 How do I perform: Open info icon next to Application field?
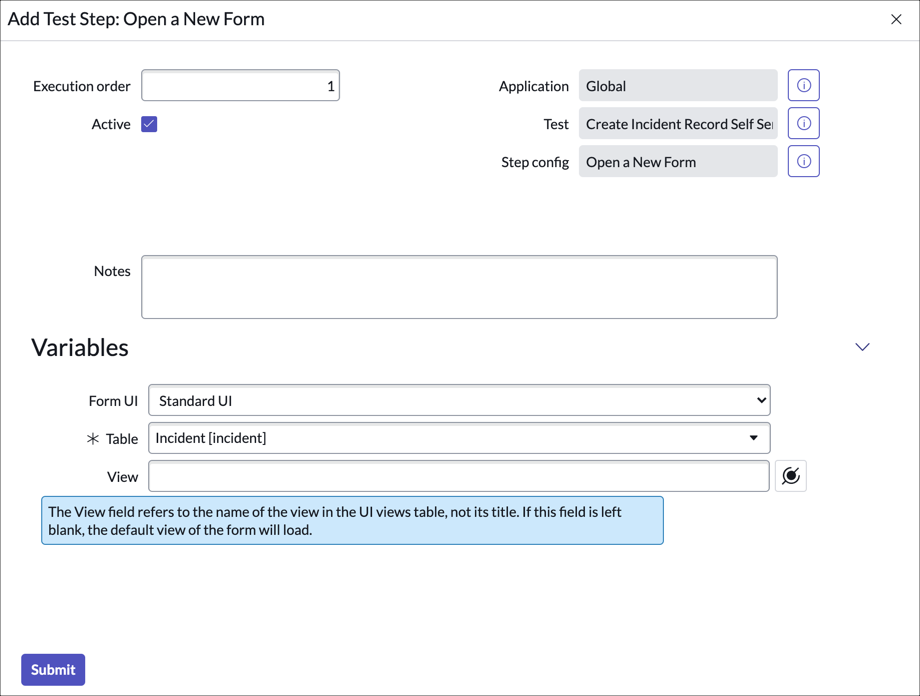(803, 86)
